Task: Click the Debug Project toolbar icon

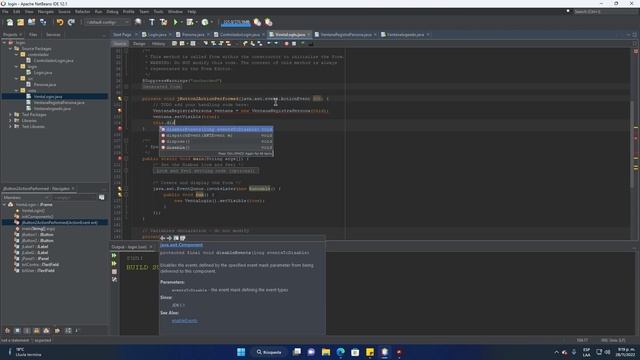Action: tap(189, 22)
